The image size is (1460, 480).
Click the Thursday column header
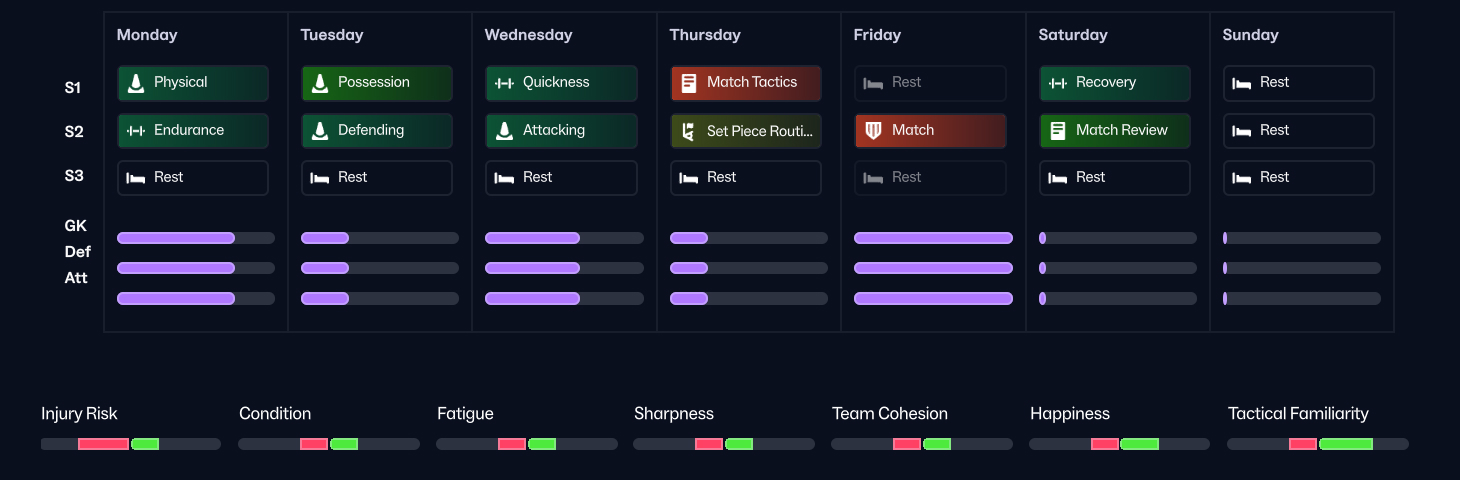(x=705, y=35)
